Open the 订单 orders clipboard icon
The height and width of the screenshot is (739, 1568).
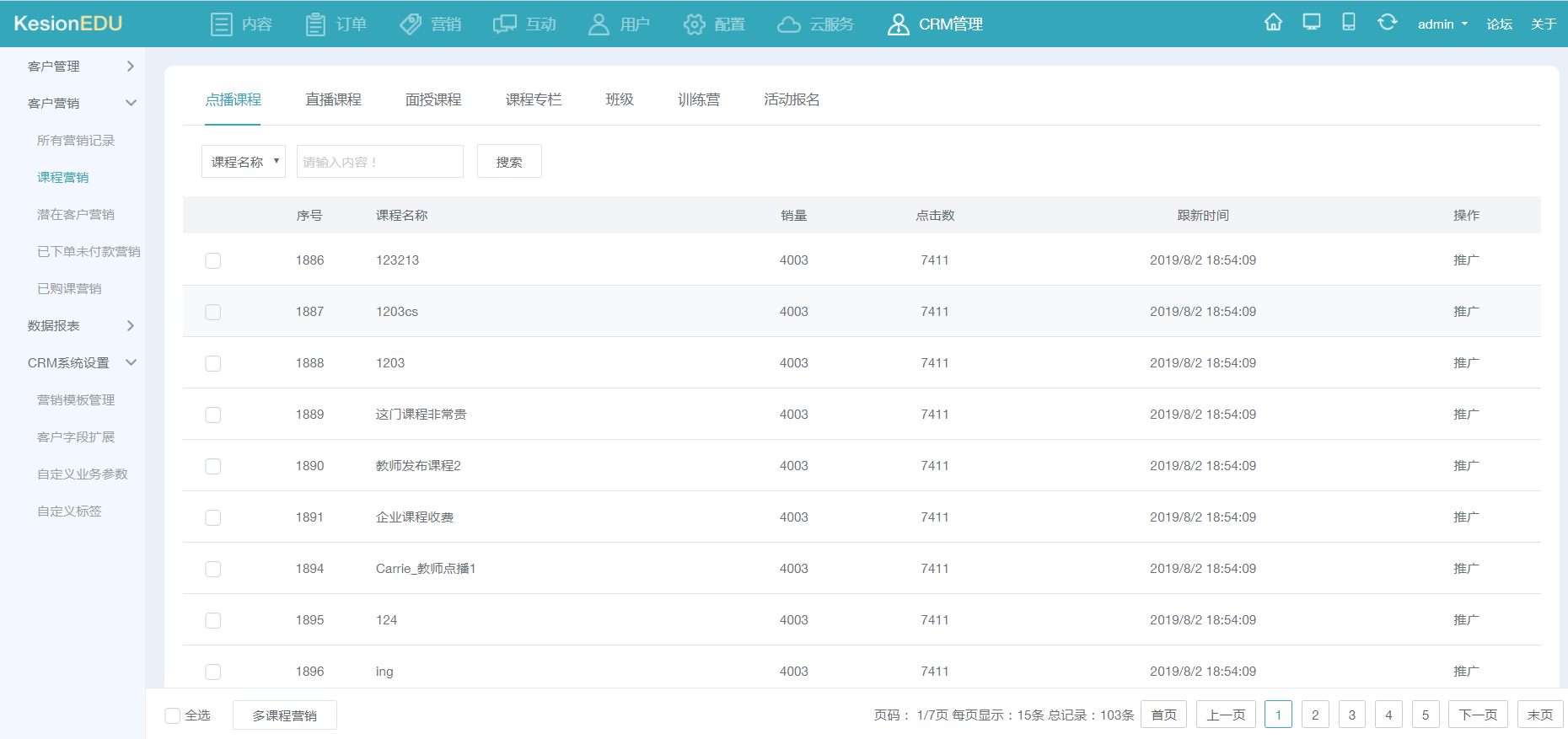tap(315, 24)
